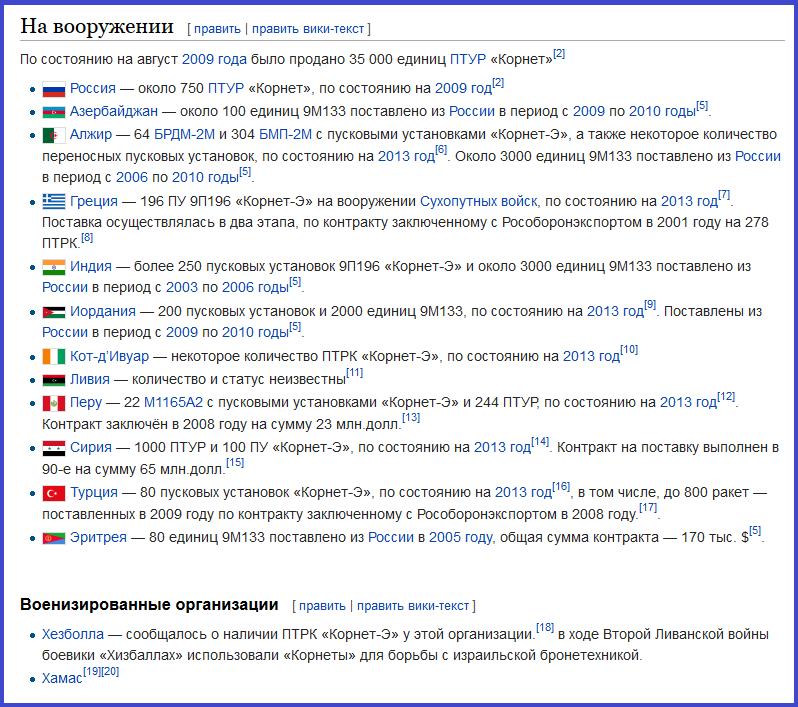Viewport: 798px width, 707px height.
Task: Jump to footnote [16]
Action: point(561,486)
